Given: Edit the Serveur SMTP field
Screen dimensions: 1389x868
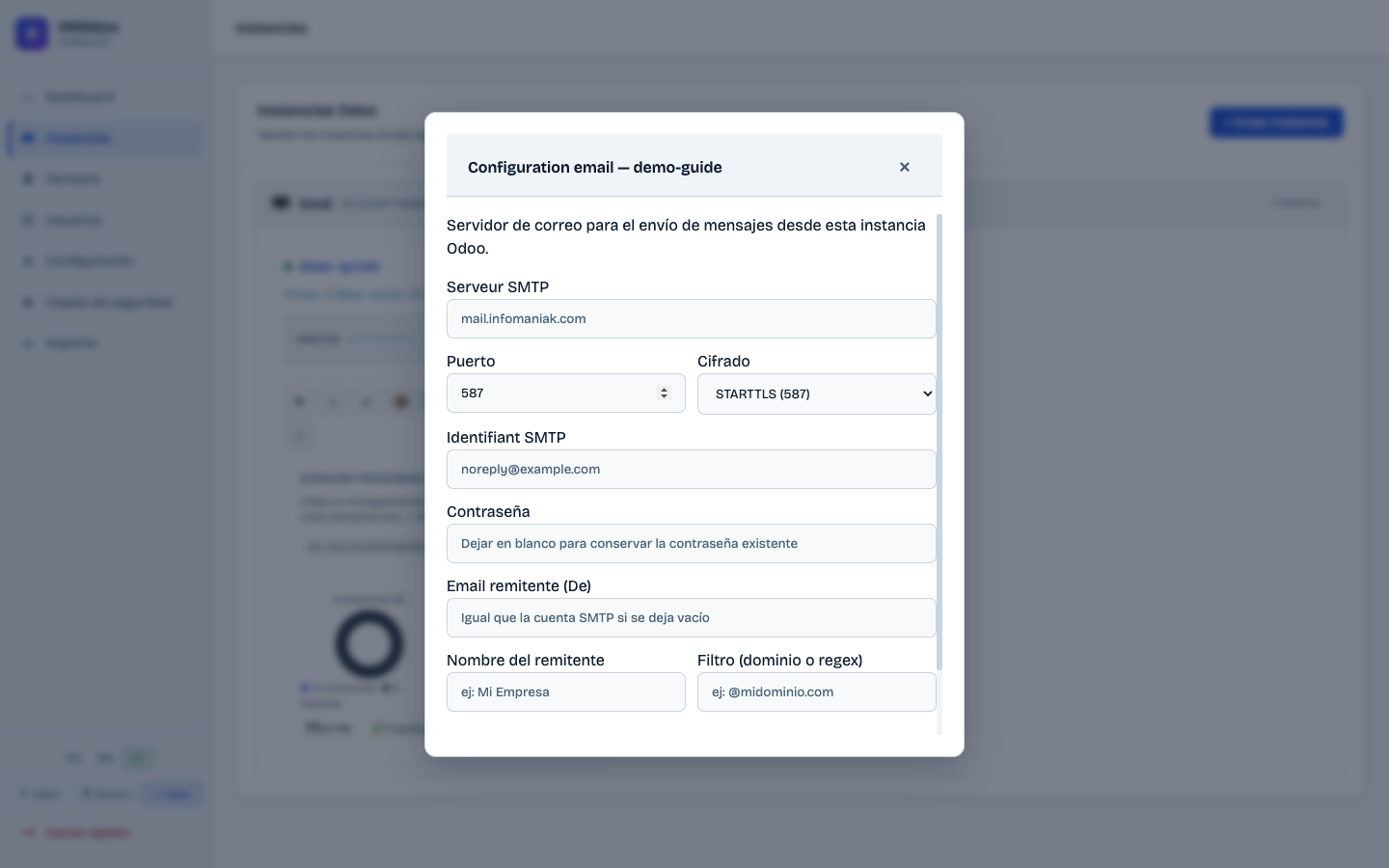Looking at the screenshot, I should pyautogui.click(x=691, y=319).
